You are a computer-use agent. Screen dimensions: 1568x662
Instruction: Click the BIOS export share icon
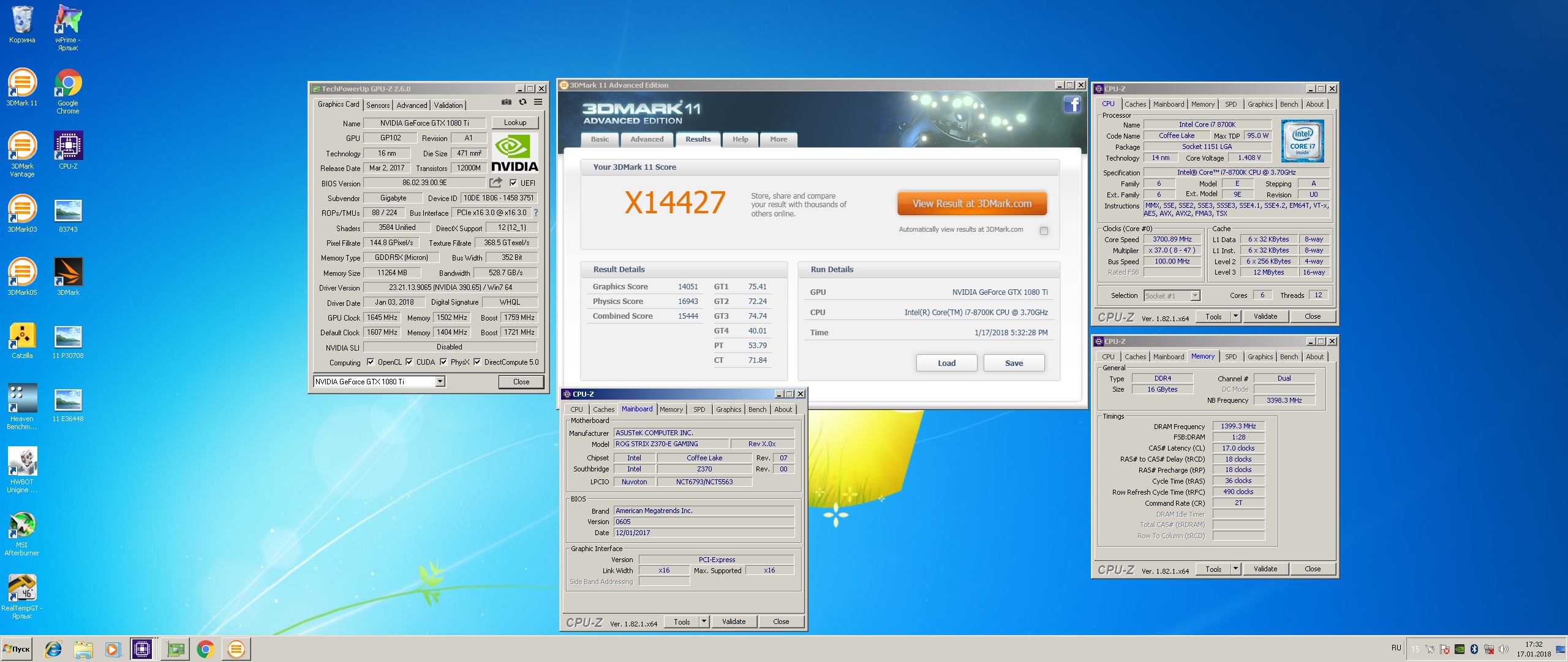point(496,183)
